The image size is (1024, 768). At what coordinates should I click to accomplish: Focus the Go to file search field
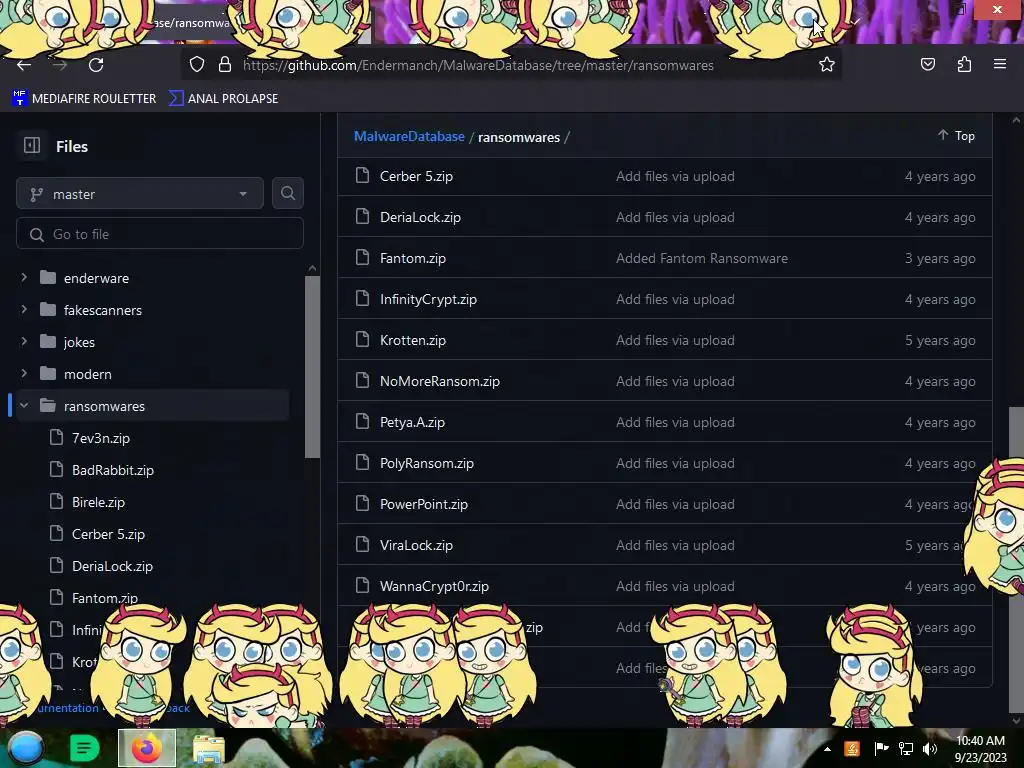tap(160, 234)
